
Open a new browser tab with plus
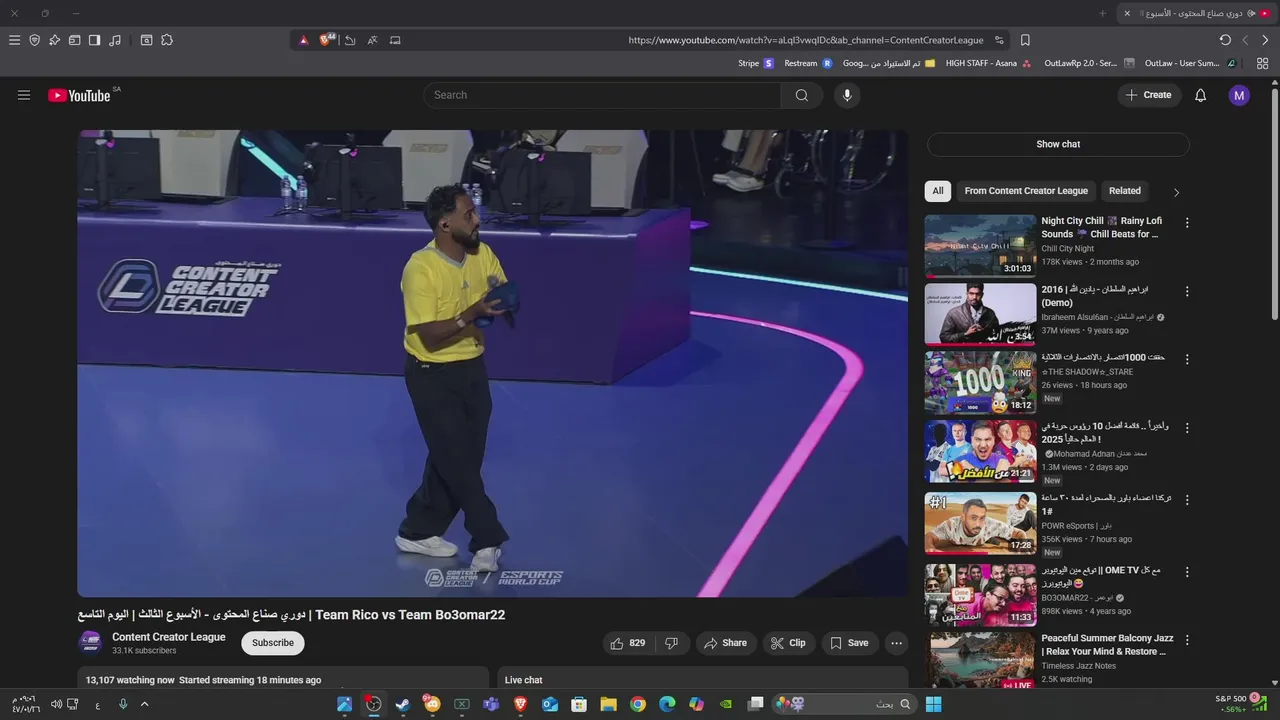[1103, 13]
